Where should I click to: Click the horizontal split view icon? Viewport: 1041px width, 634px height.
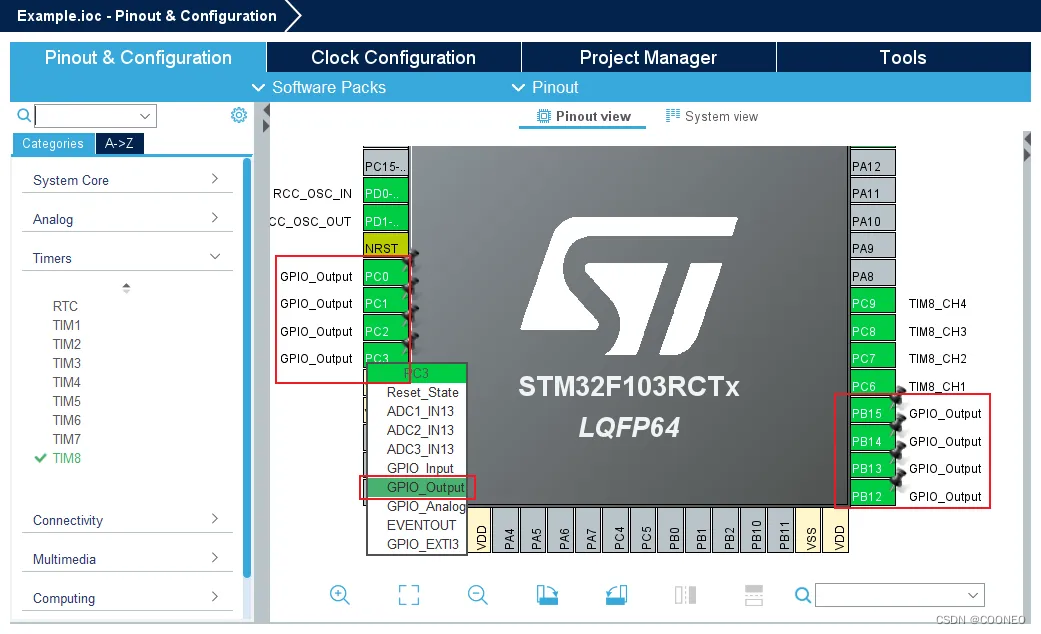[x=754, y=595]
